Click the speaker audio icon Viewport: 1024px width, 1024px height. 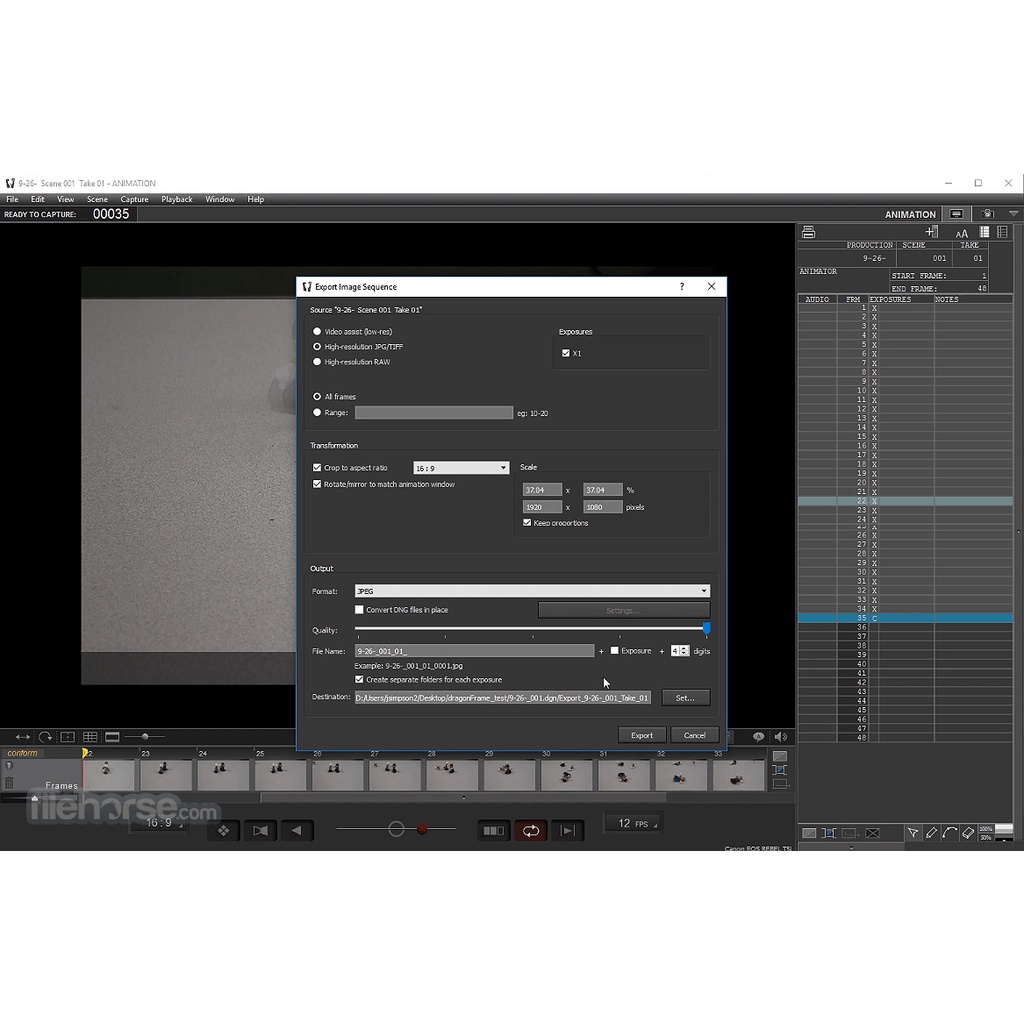click(780, 737)
